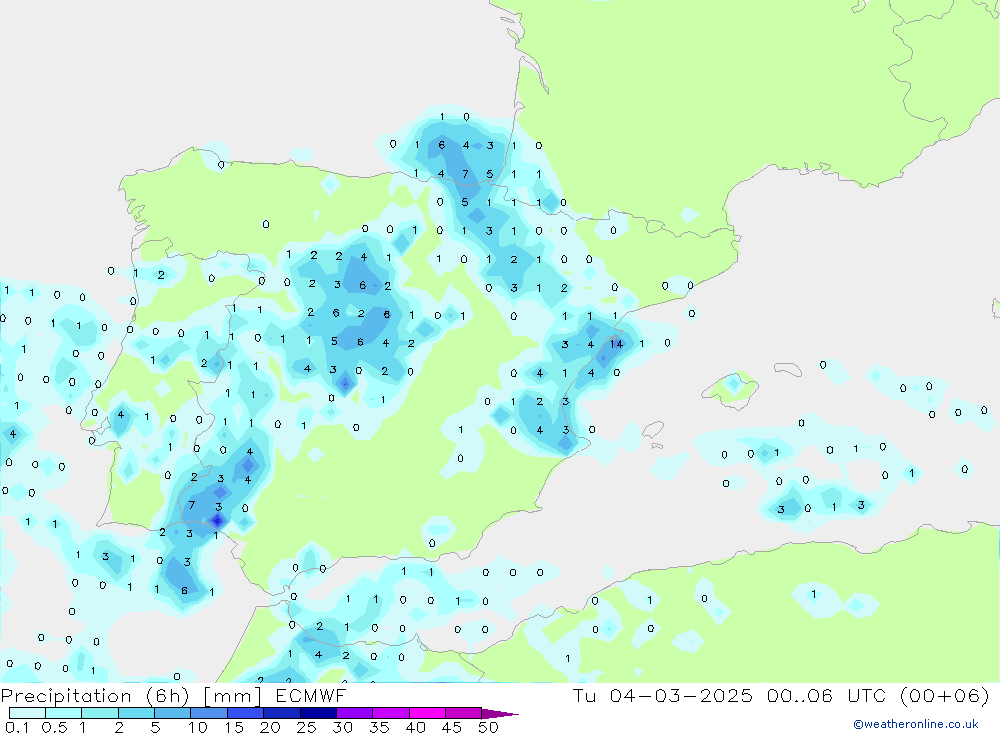This screenshot has width=1000, height=733.
Task: Click the '0.1' legend scale label
Action: point(17,727)
